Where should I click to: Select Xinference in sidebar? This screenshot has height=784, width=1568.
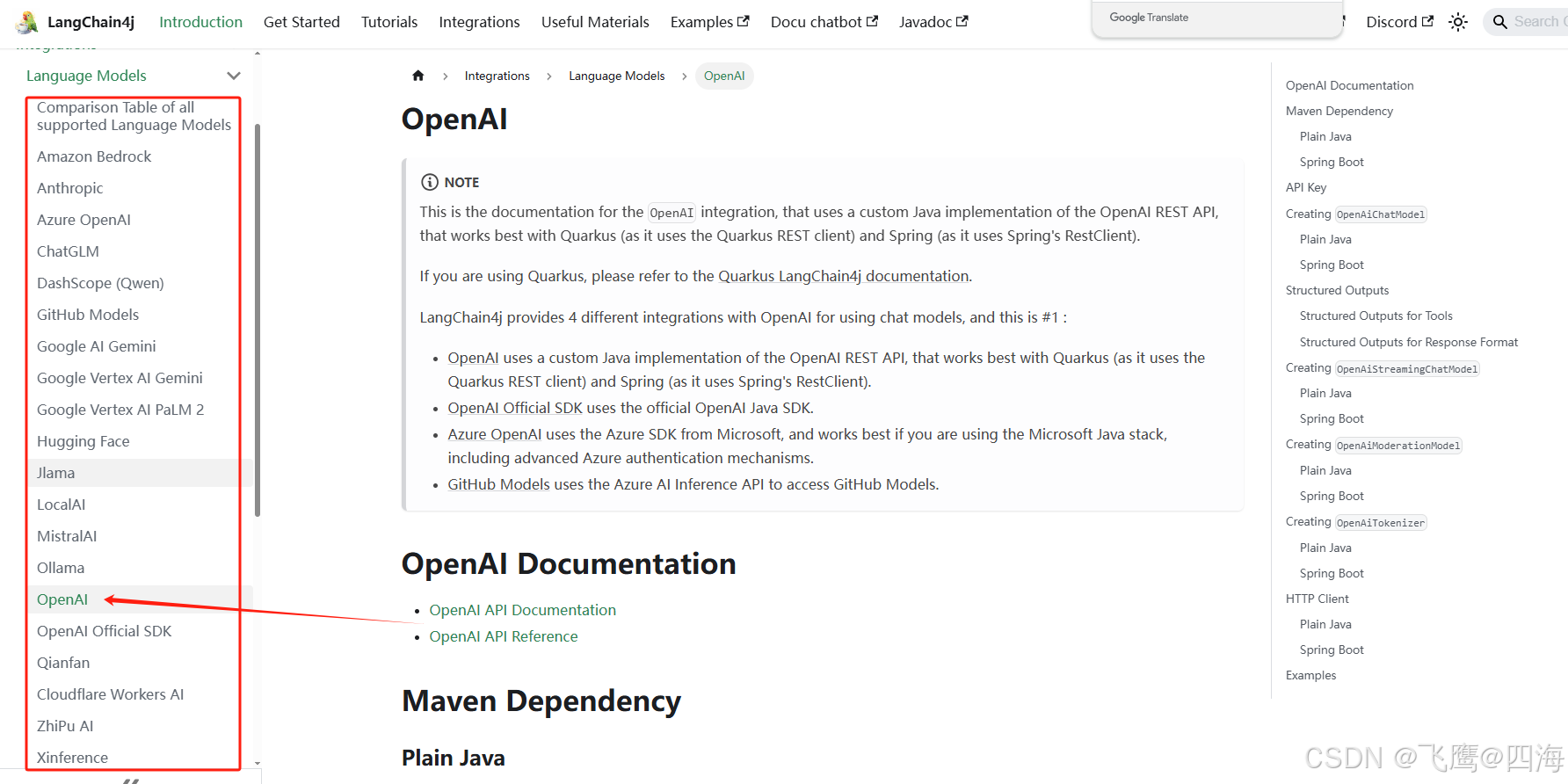click(x=72, y=758)
